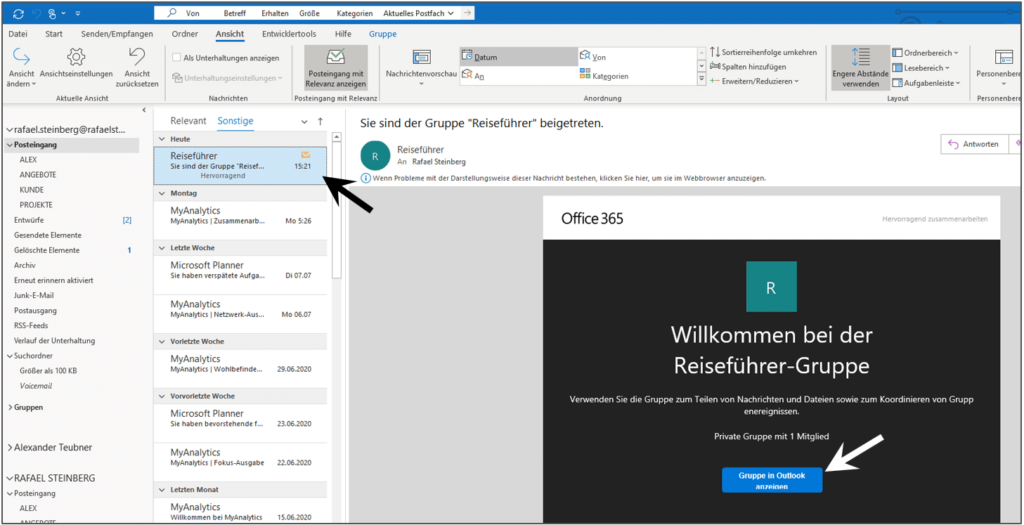
Task: Click the sort direction up arrow
Action: [x=320, y=121]
